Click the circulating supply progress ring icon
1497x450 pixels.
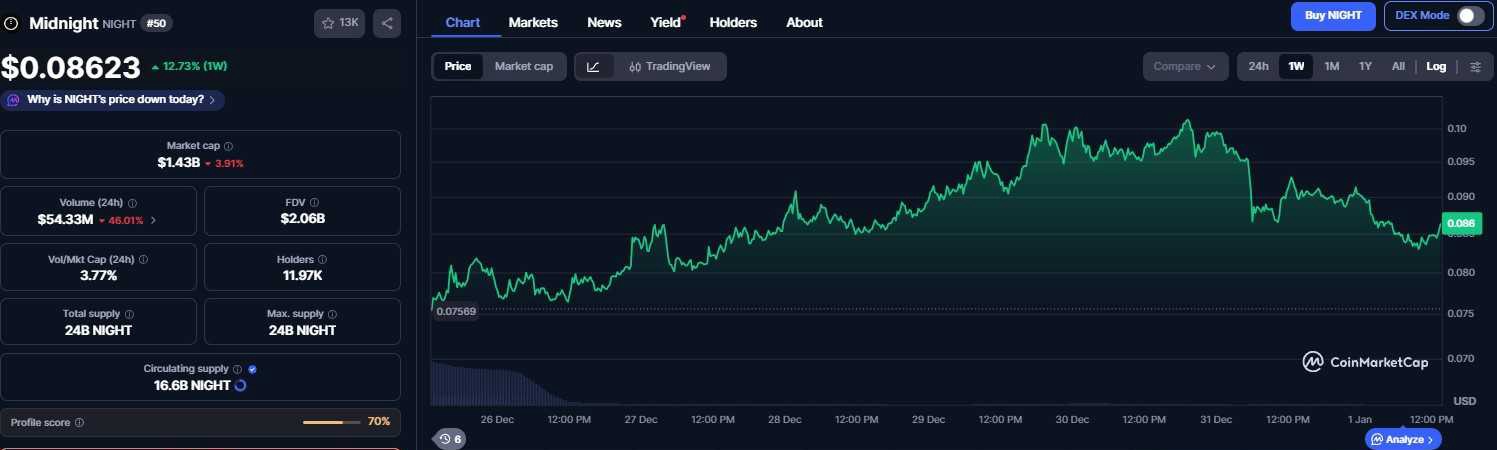point(240,385)
